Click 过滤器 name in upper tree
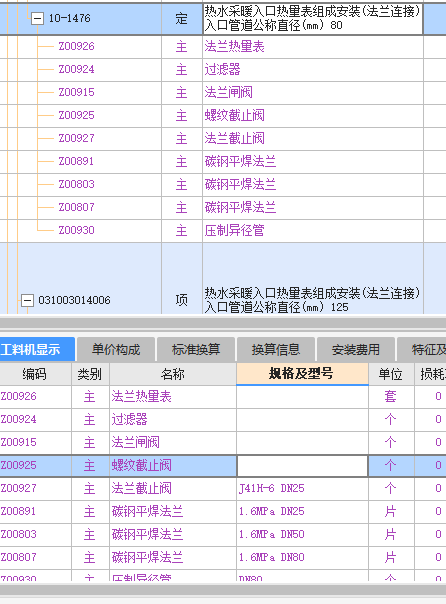 pos(222,69)
